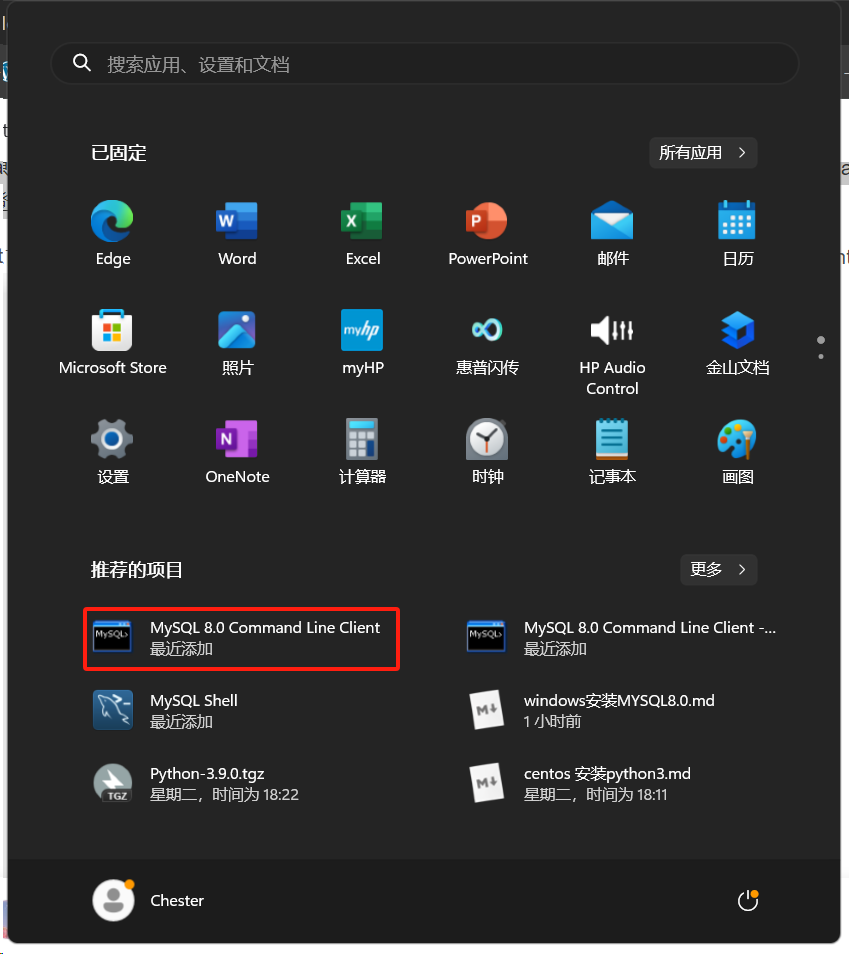Screen dimensions: 849x954
Task: Click the search apps input box
Action: coord(425,63)
